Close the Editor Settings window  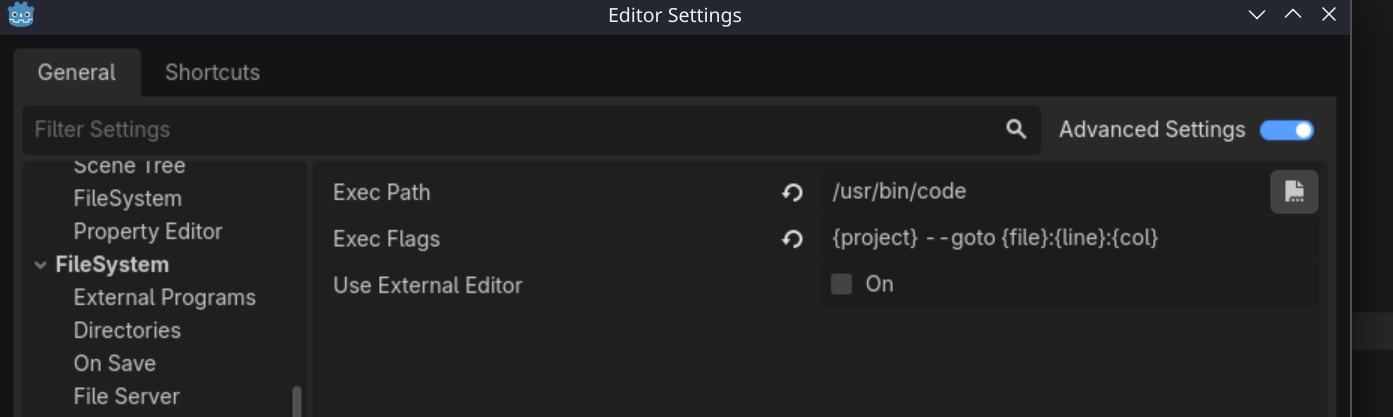1329,15
